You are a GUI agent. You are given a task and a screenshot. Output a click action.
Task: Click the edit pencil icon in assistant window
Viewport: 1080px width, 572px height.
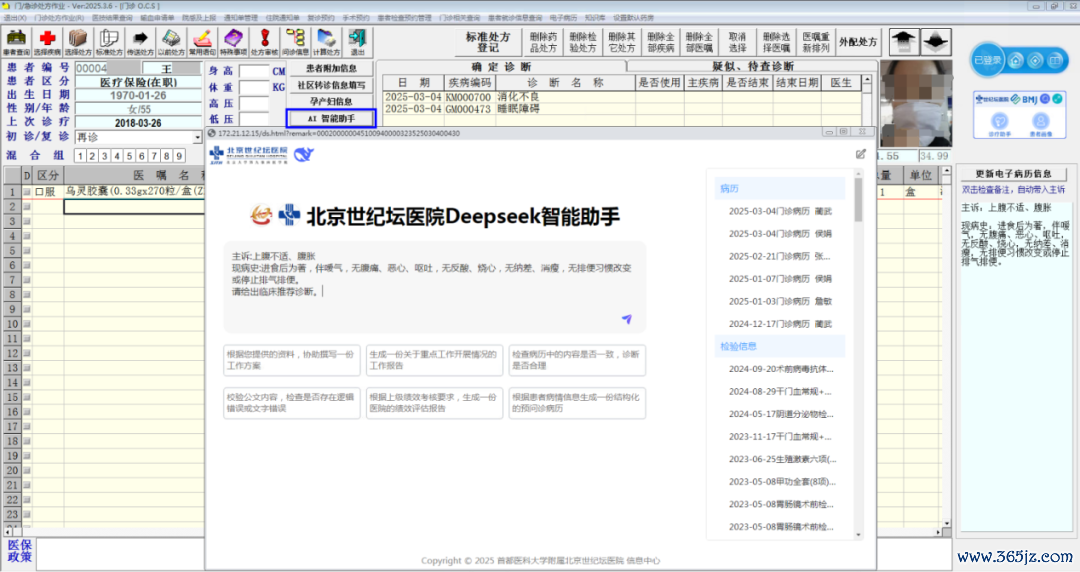tap(860, 154)
